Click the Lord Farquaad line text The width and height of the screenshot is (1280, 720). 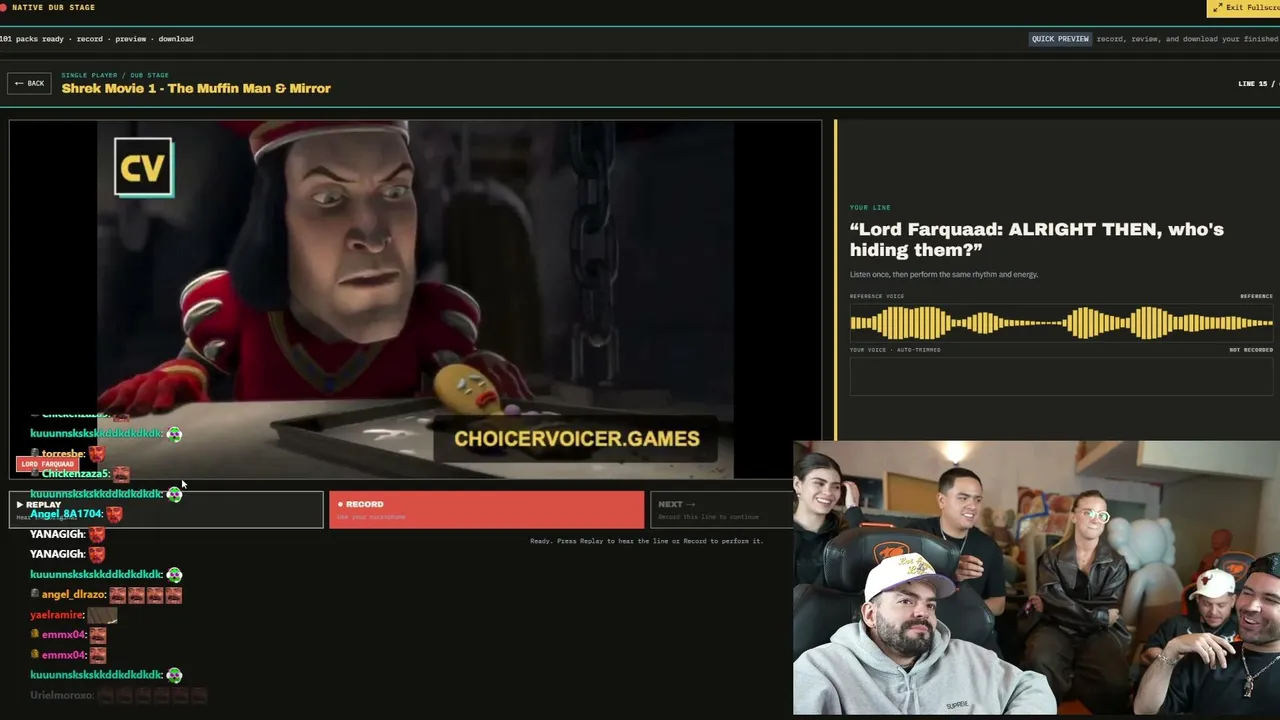tap(1037, 239)
